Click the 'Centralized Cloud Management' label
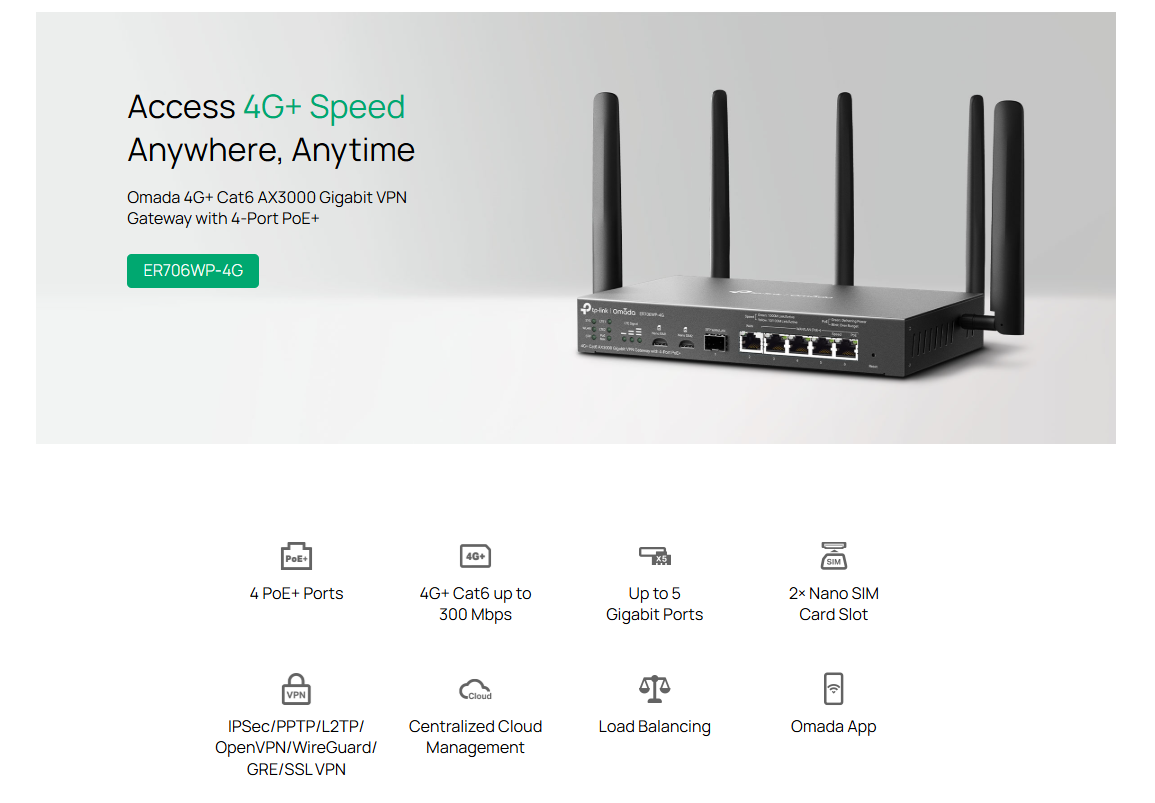 click(475, 737)
